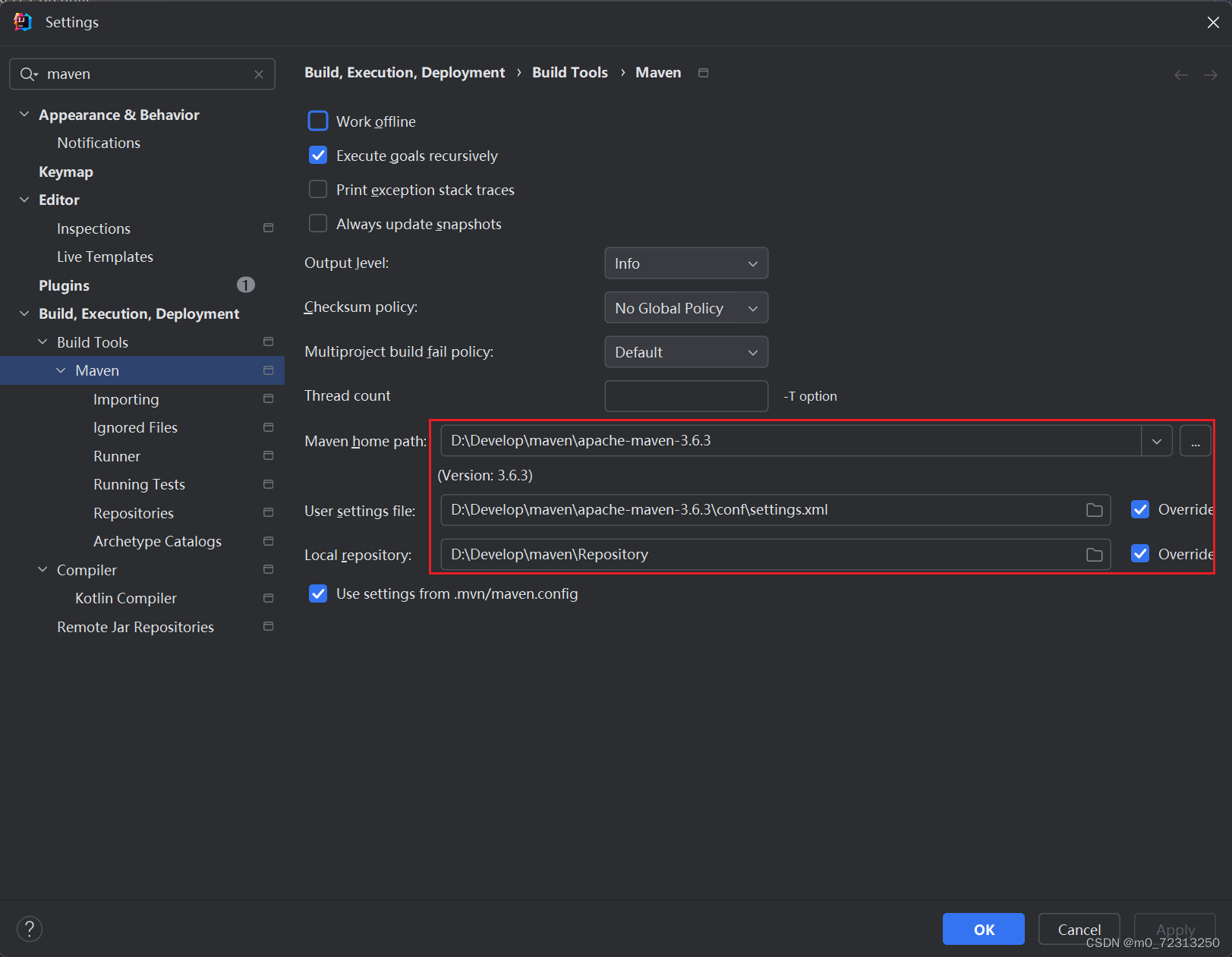Open the help question mark button
This screenshot has width=1232, height=957.
(30, 929)
